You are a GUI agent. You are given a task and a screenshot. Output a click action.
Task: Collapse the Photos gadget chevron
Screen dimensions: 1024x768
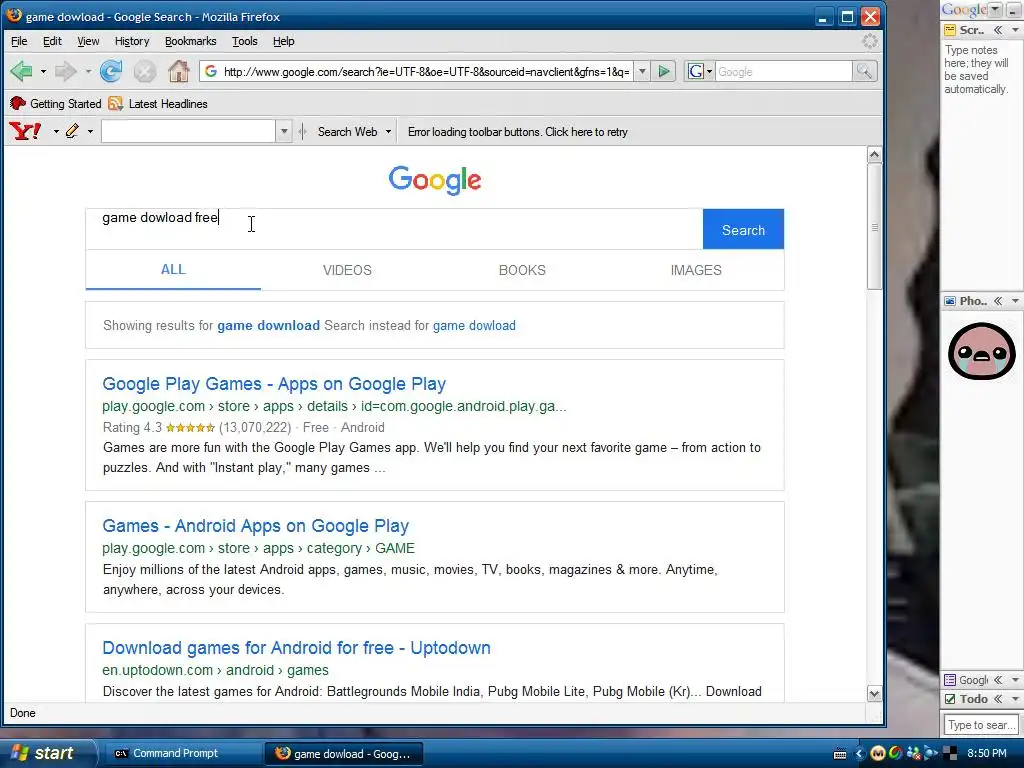click(998, 301)
